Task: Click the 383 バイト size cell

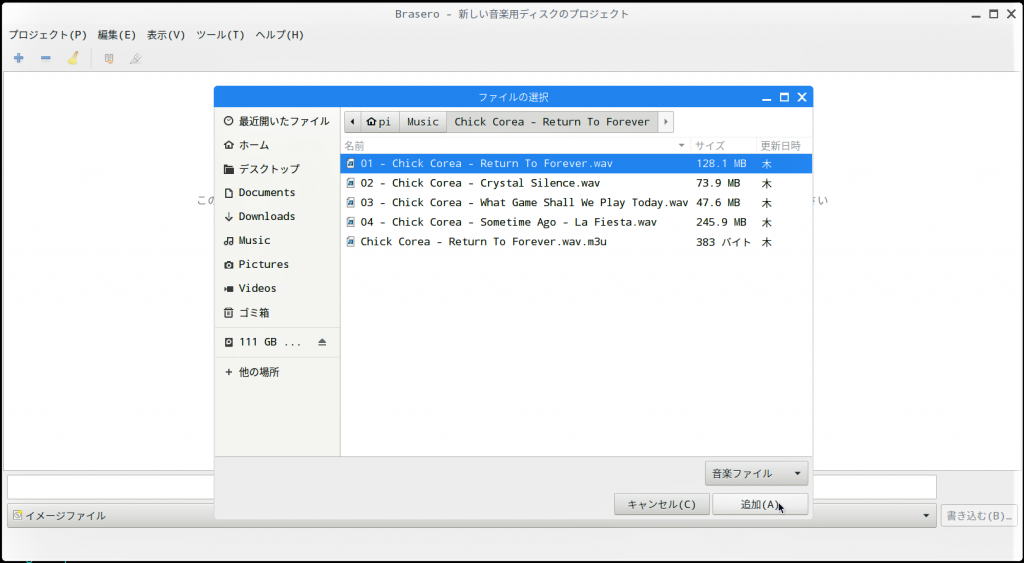Action: (x=724, y=242)
